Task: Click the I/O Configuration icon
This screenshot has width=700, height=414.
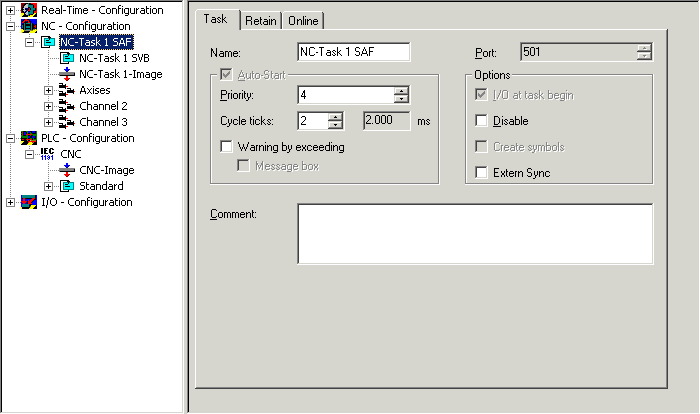Action: pos(29,202)
